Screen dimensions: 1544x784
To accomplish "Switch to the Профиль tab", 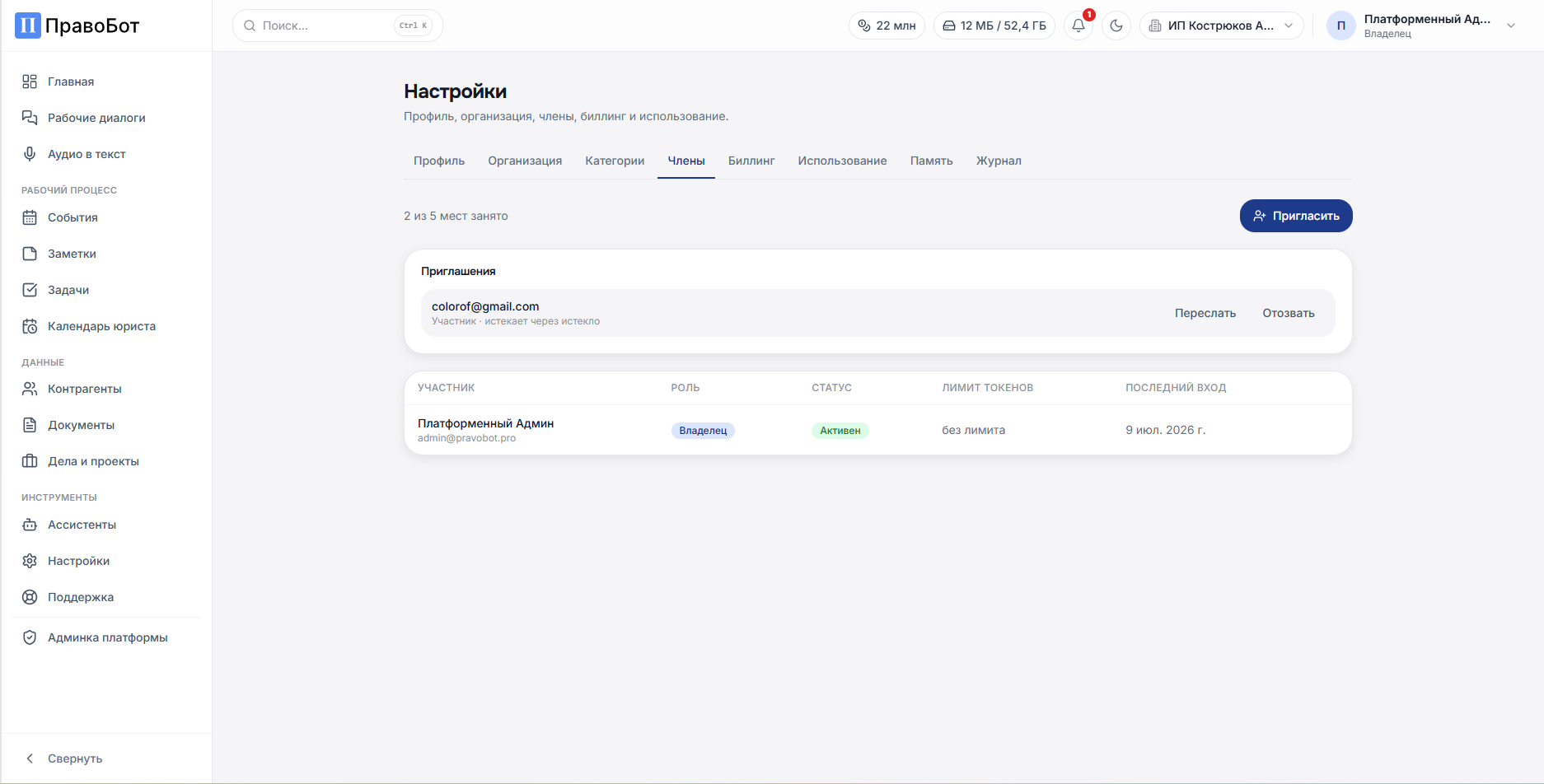I will 439,161.
